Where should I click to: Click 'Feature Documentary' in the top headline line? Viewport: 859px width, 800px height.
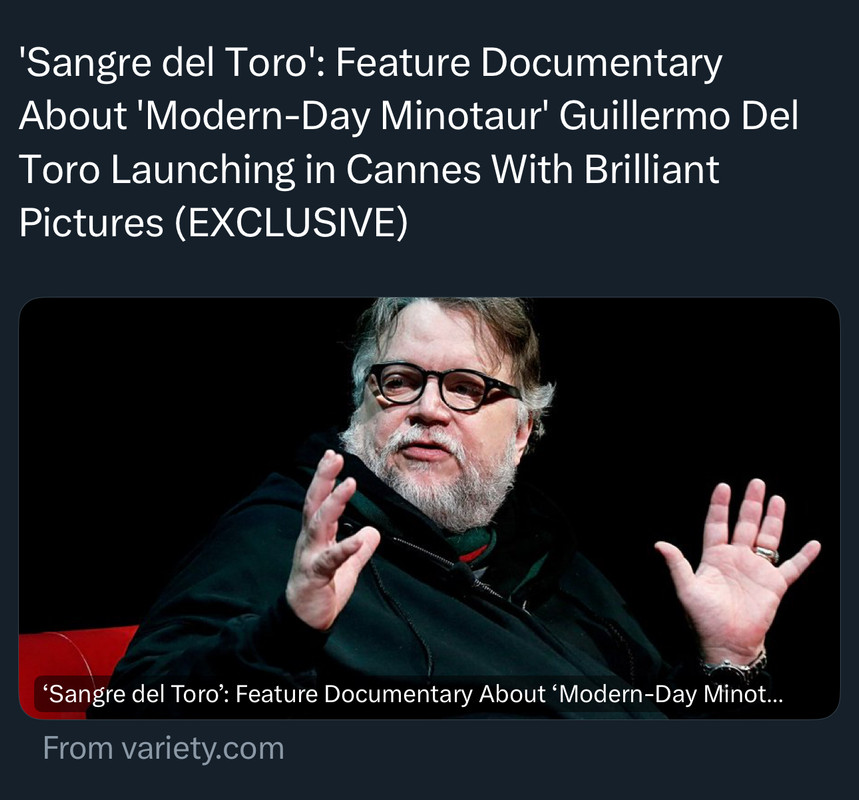click(529, 62)
